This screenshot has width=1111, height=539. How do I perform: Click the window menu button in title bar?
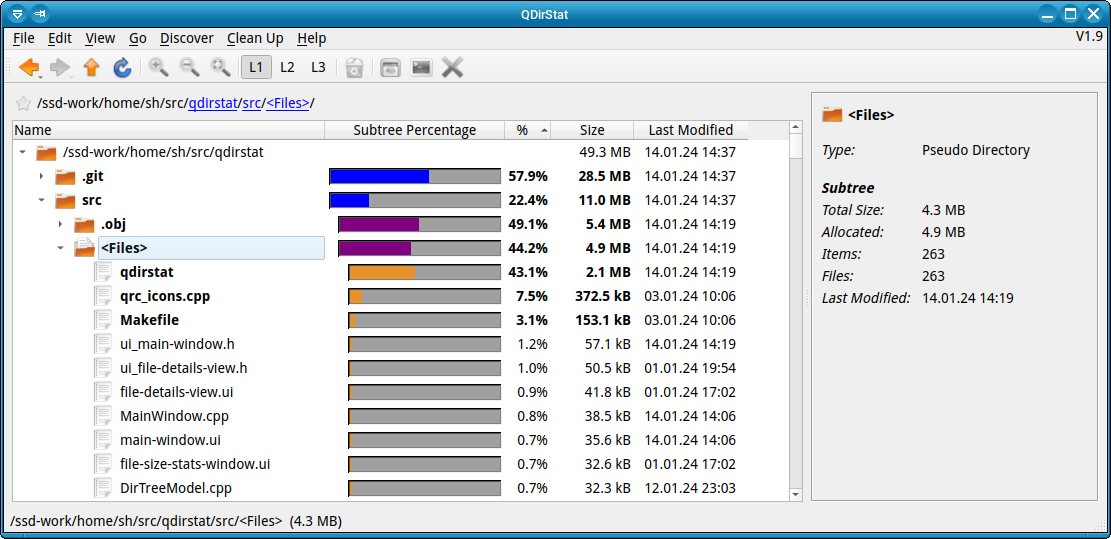click(x=18, y=13)
